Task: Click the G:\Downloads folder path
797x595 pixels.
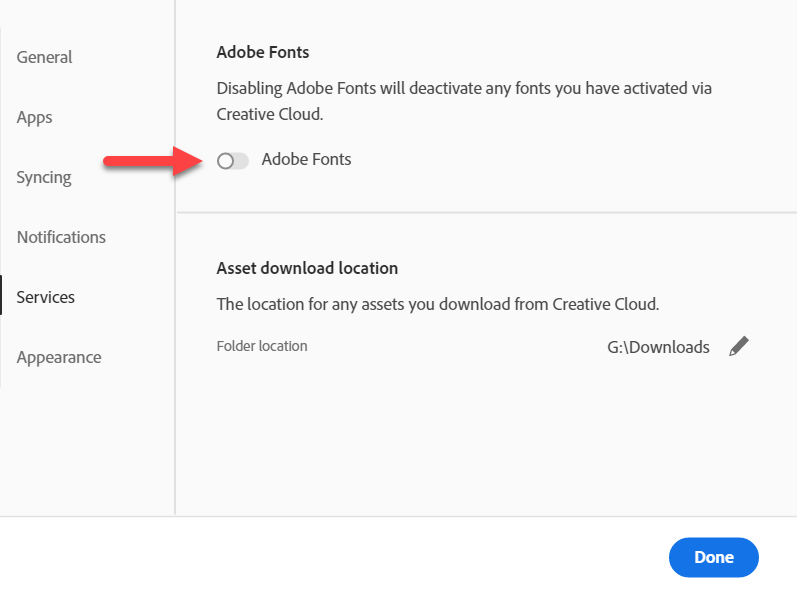Action: click(x=658, y=347)
